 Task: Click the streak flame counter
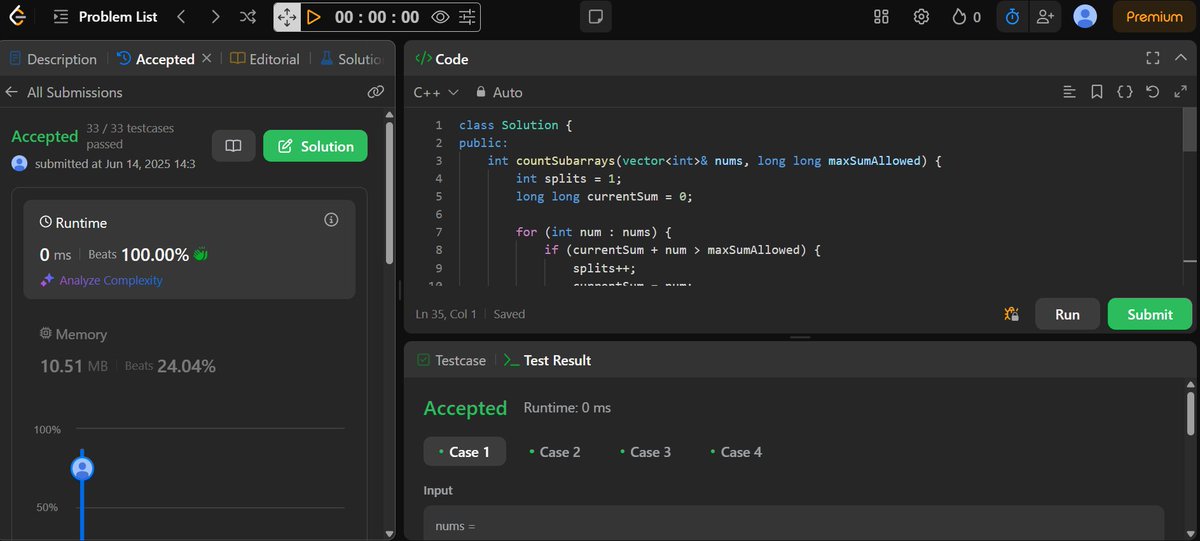click(966, 17)
